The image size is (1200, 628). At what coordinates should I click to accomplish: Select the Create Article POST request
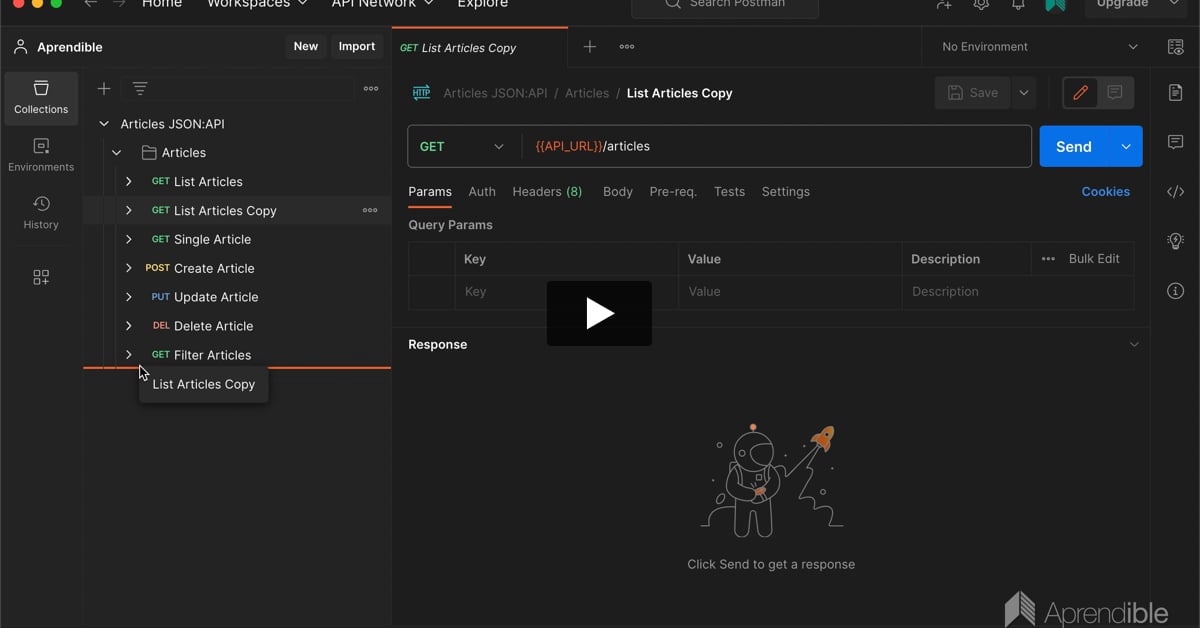(214, 268)
